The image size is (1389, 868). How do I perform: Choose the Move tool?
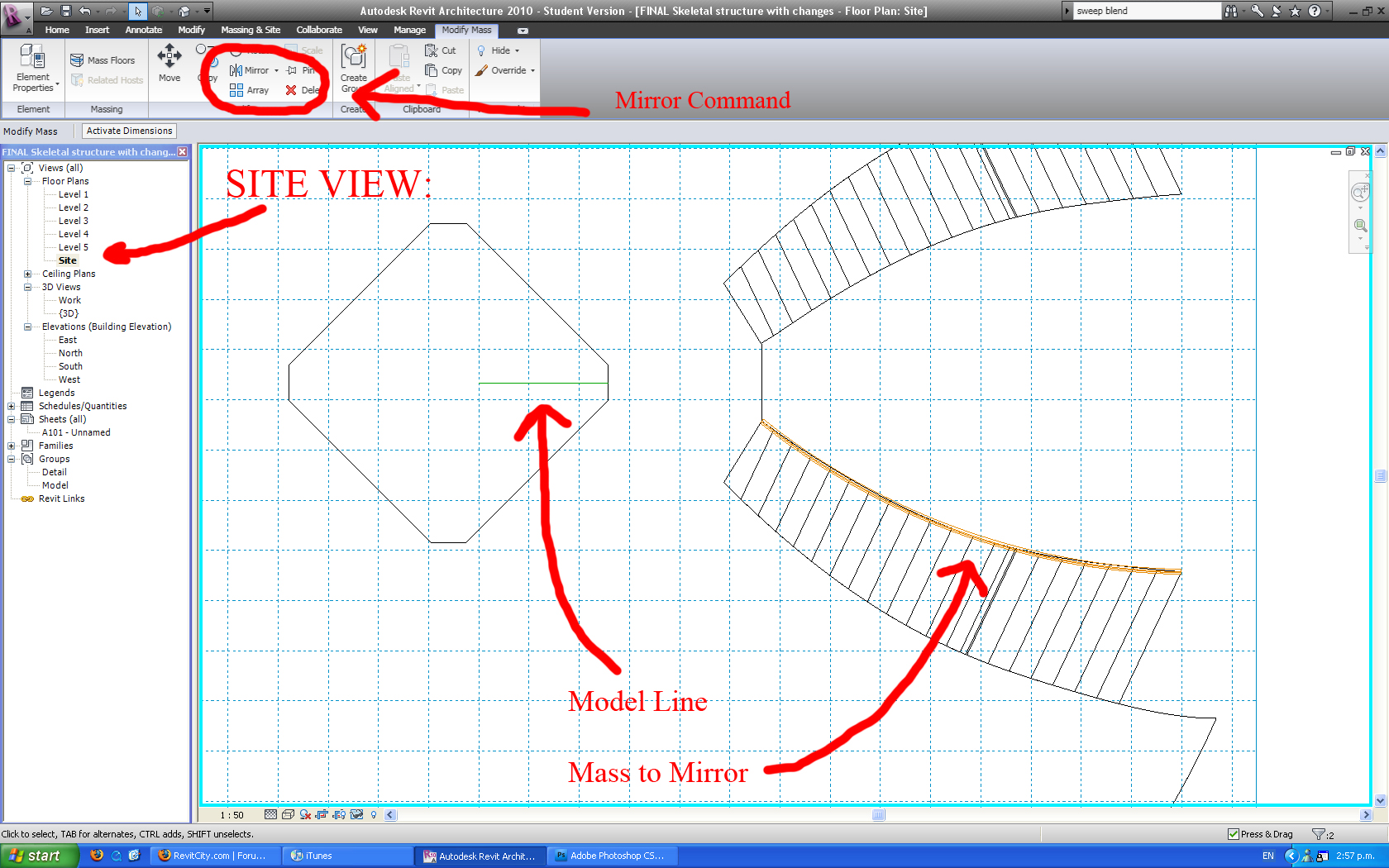(x=169, y=63)
